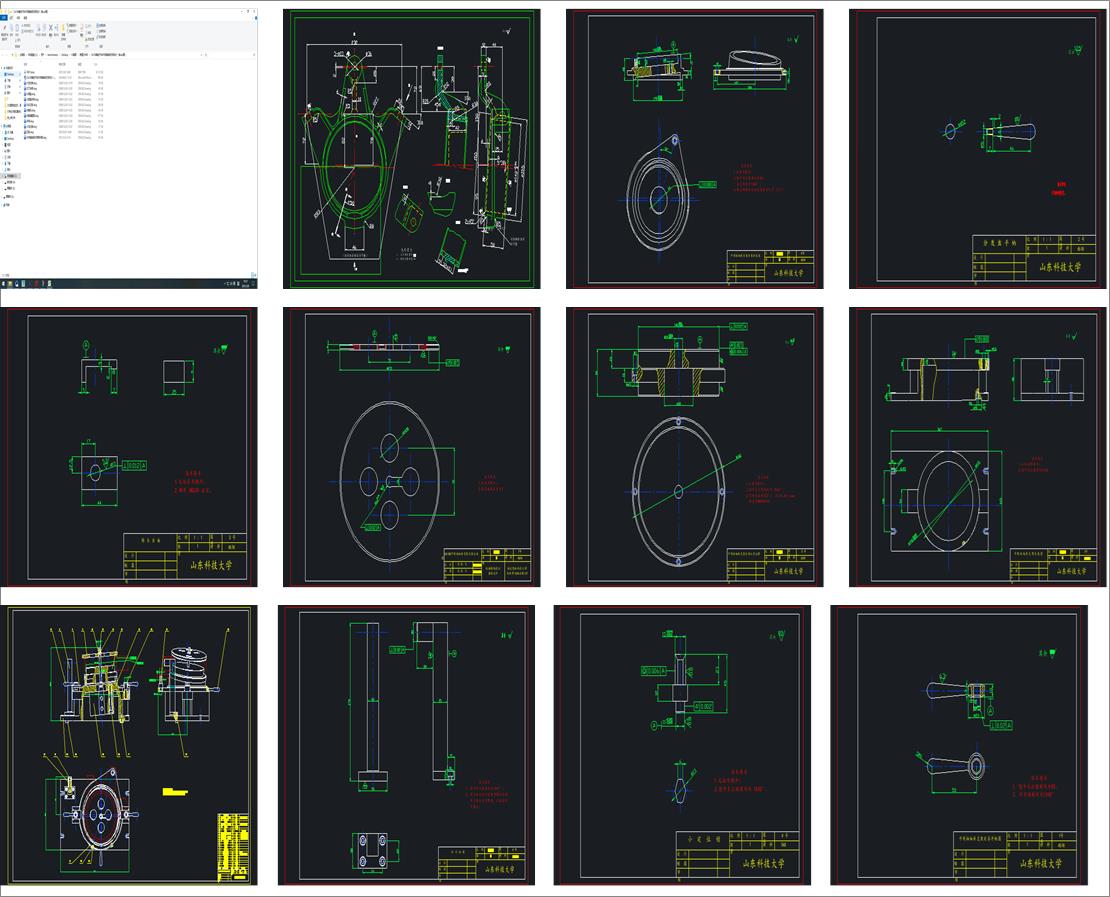Click the Paste icon in the Explorer ribbon
This screenshot has width=1110, height=897.
click(17, 28)
